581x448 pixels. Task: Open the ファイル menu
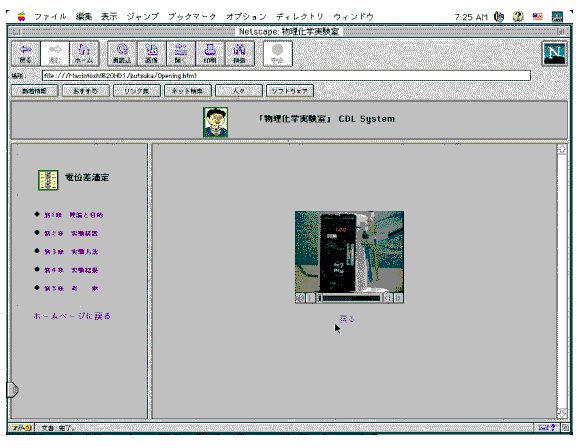tap(50, 16)
